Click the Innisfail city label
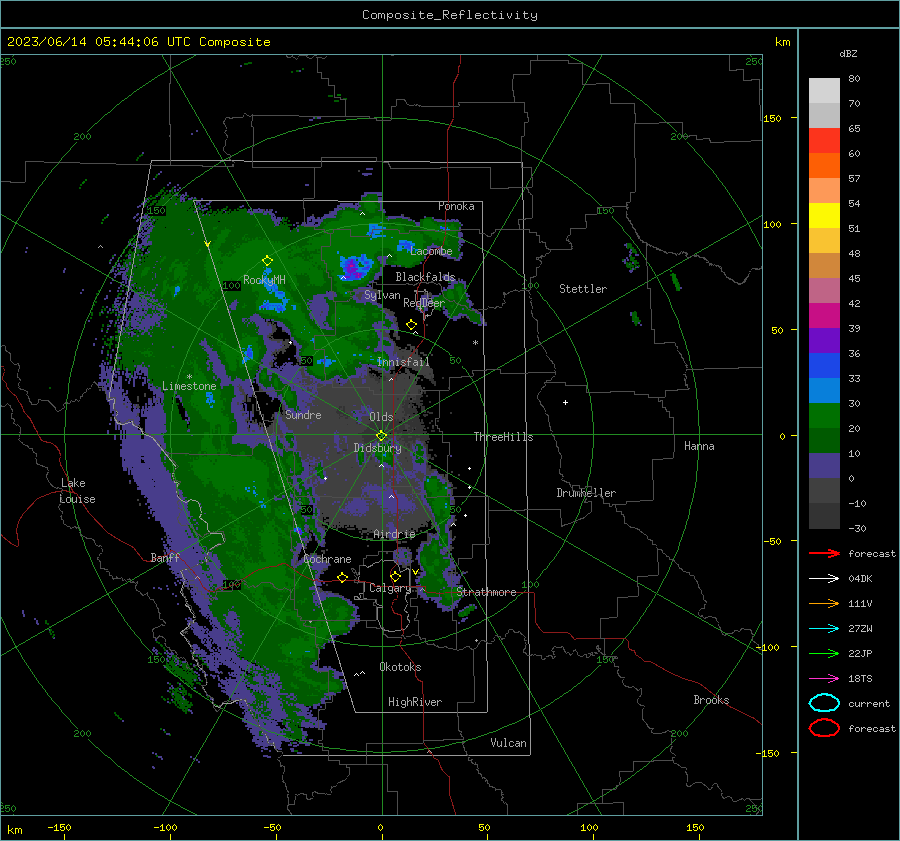The image size is (900, 841). click(x=404, y=362)
